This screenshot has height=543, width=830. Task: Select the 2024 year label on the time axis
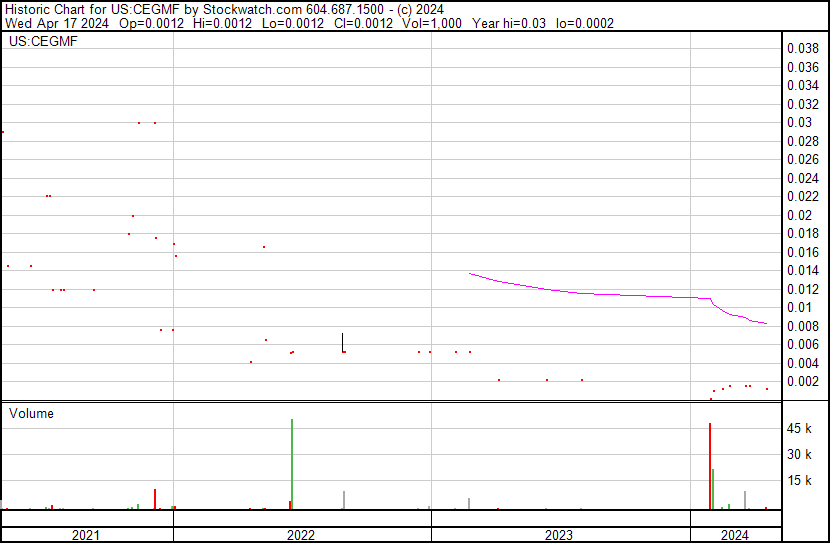tap(733, 535)
